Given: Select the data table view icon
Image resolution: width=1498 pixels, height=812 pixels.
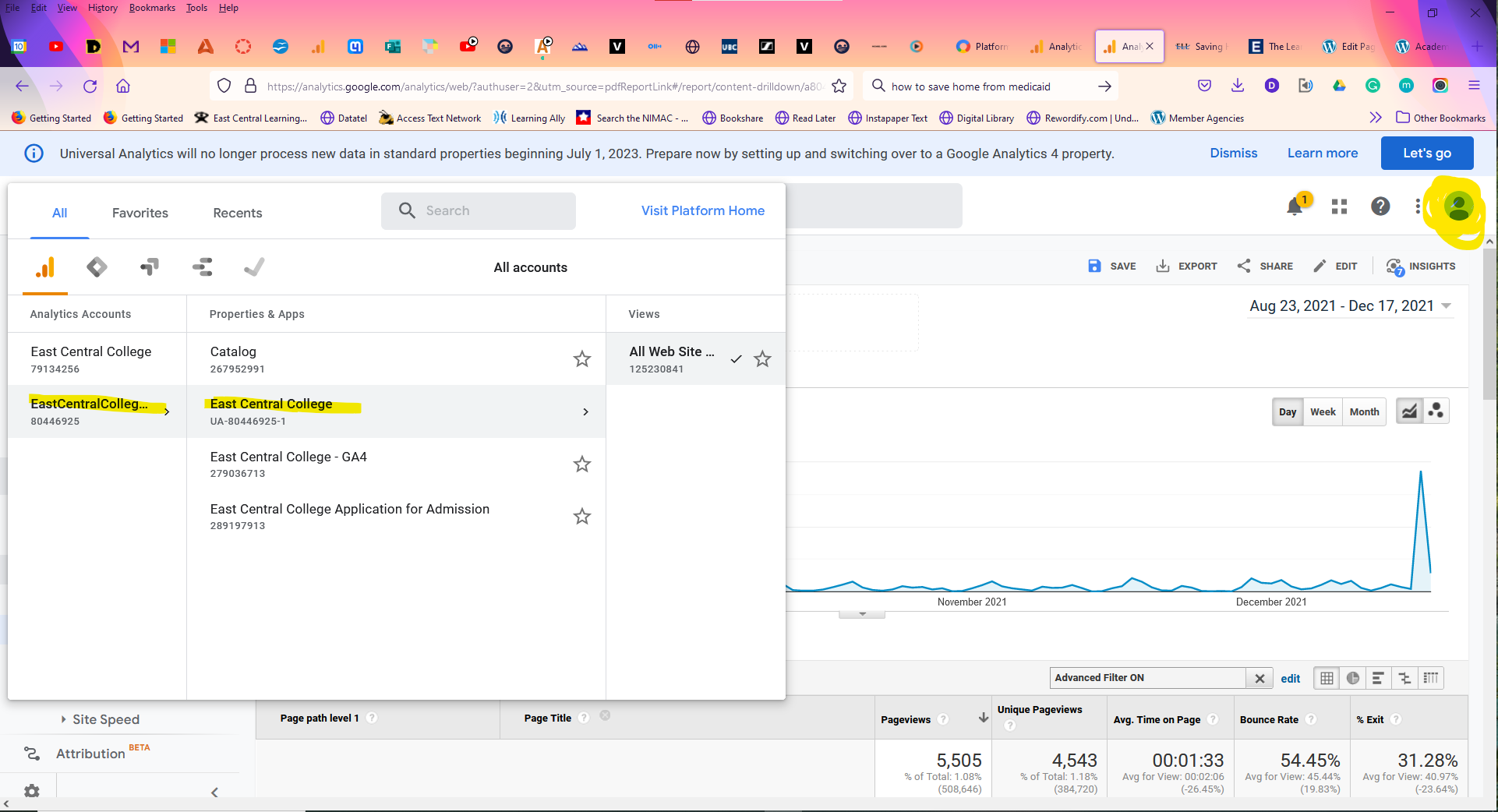Looking at the screenshot, I should tap(1327, 678).
